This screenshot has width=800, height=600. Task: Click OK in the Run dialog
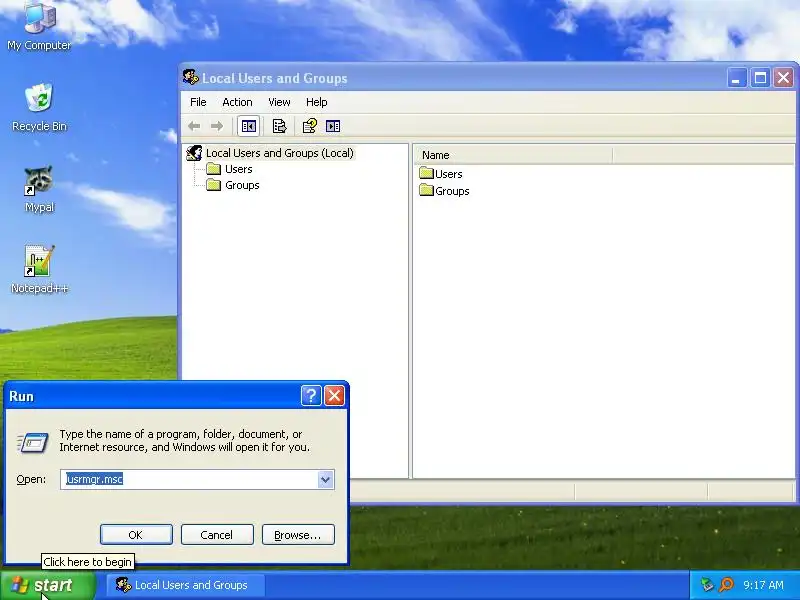[x=136, y=535]
